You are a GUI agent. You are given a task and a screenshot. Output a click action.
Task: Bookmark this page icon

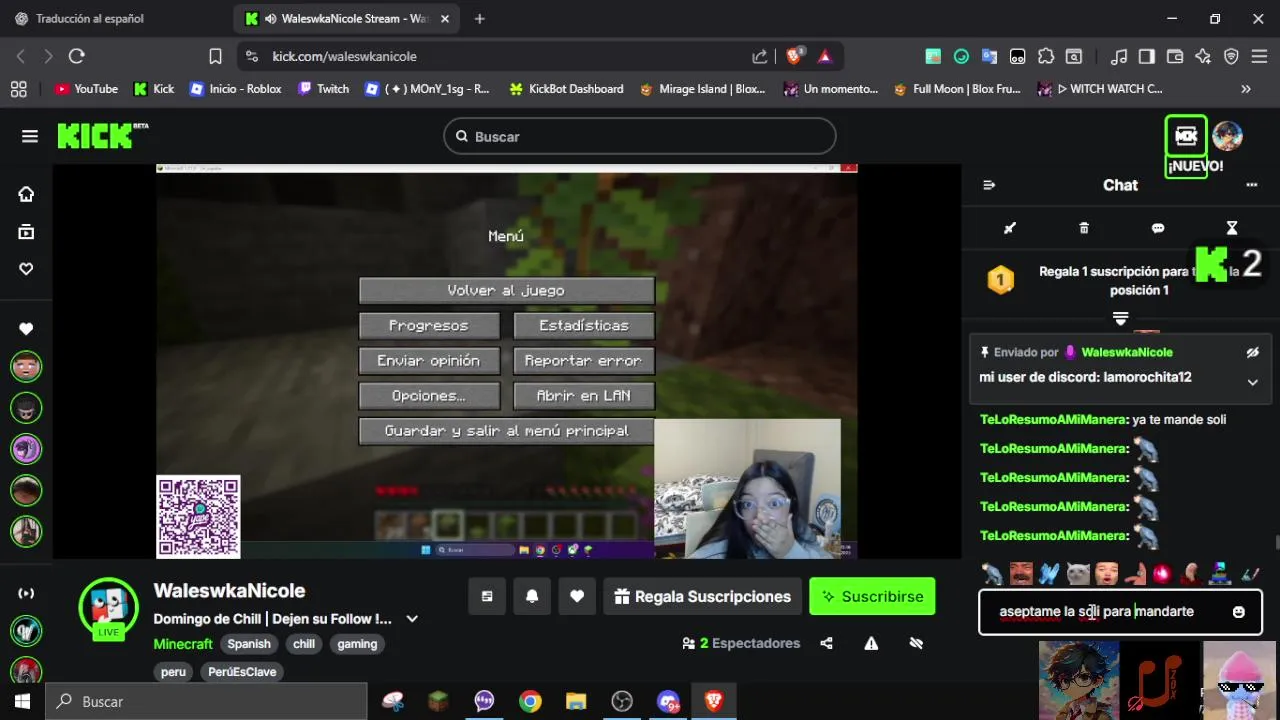click(x=215, y=56)
